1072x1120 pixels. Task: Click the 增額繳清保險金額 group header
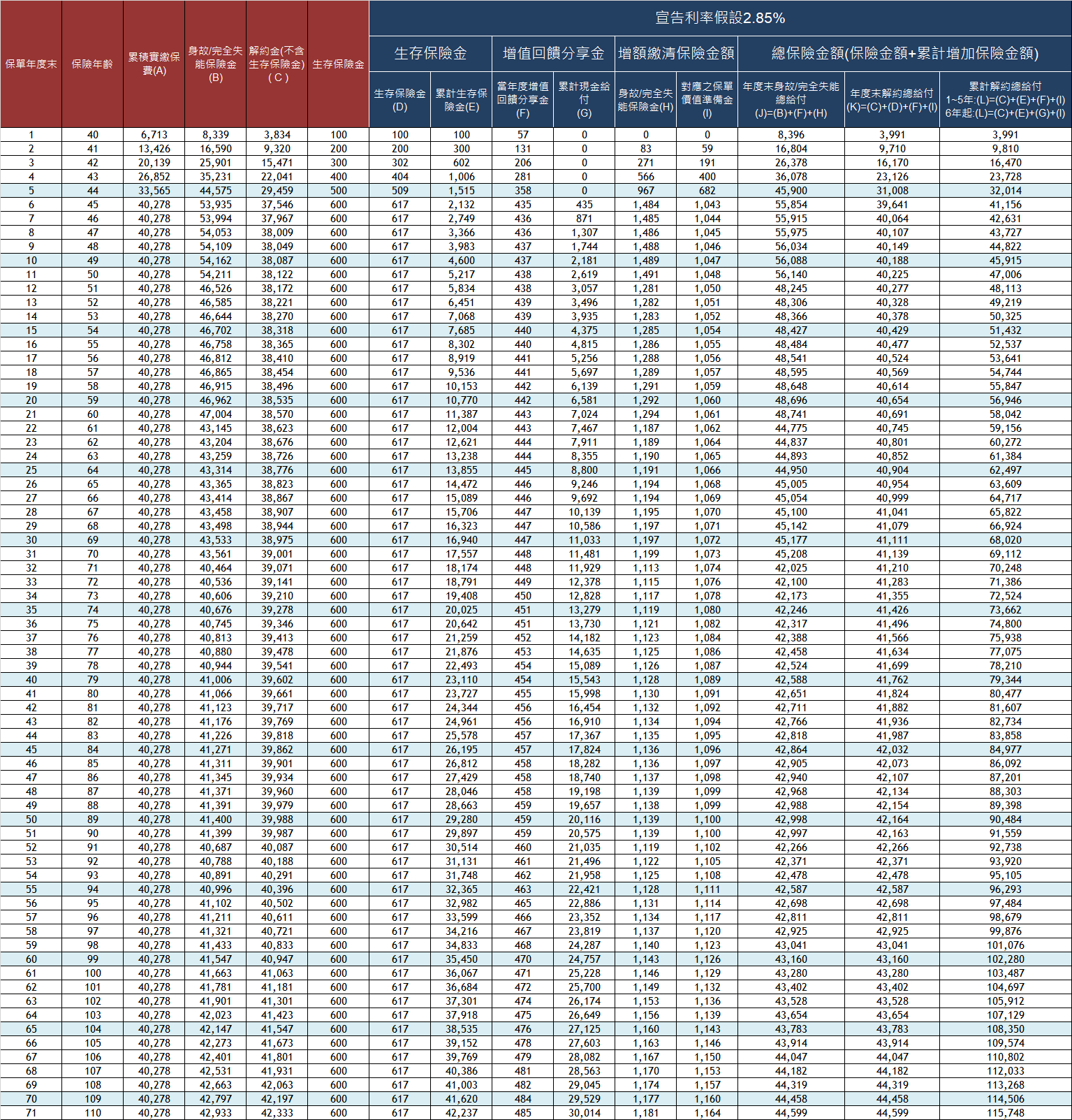click(x=676, y=54)
